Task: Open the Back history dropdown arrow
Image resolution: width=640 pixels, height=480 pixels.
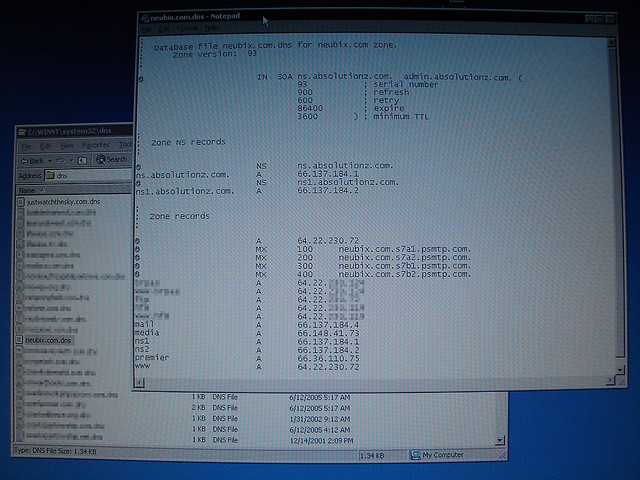Action: tap(50, 161)
